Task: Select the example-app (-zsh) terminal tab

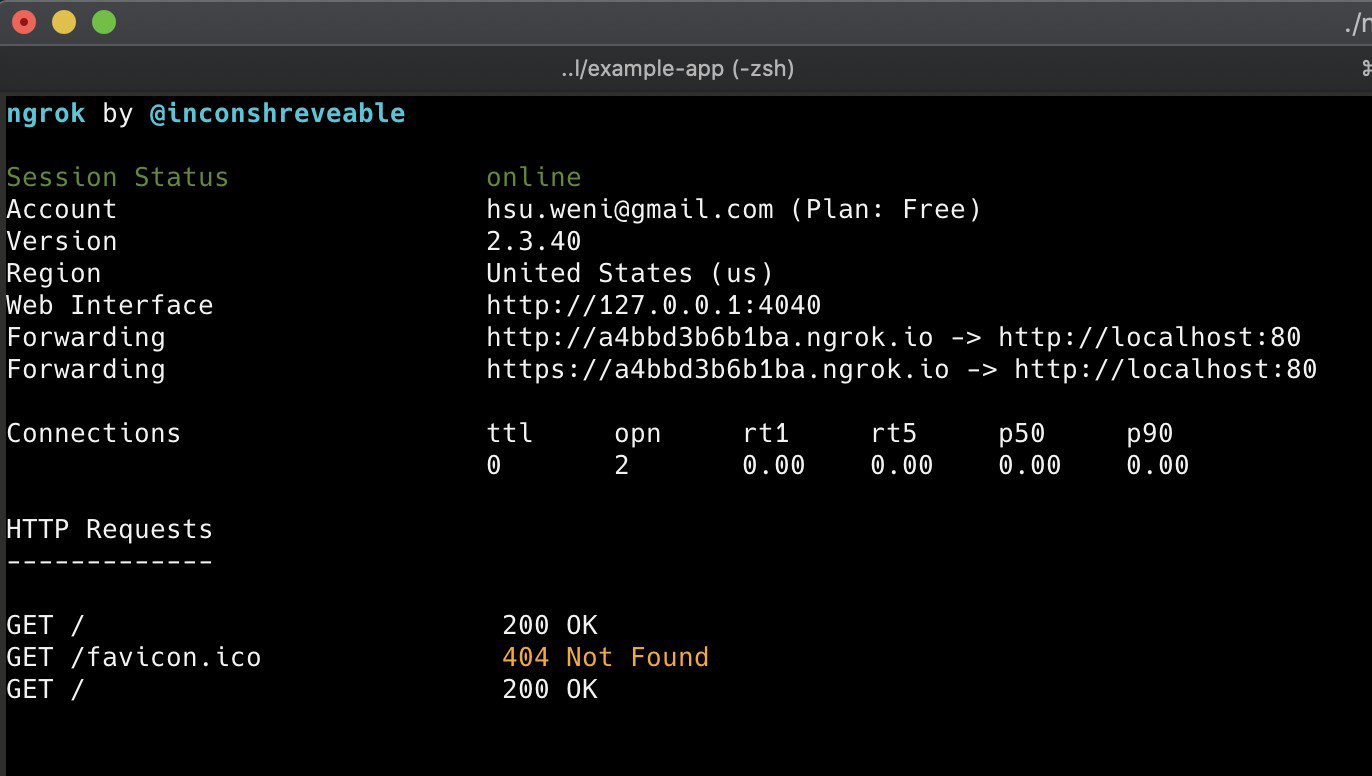Action: point(678,69)
